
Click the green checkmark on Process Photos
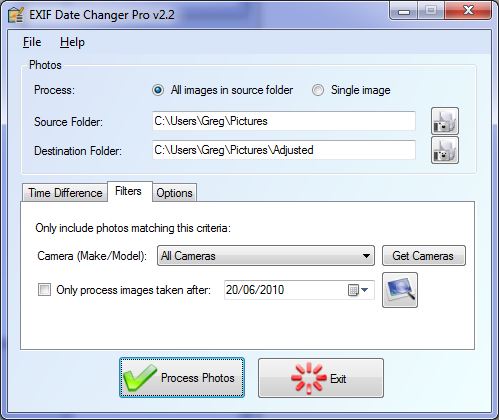pos(140,378)
